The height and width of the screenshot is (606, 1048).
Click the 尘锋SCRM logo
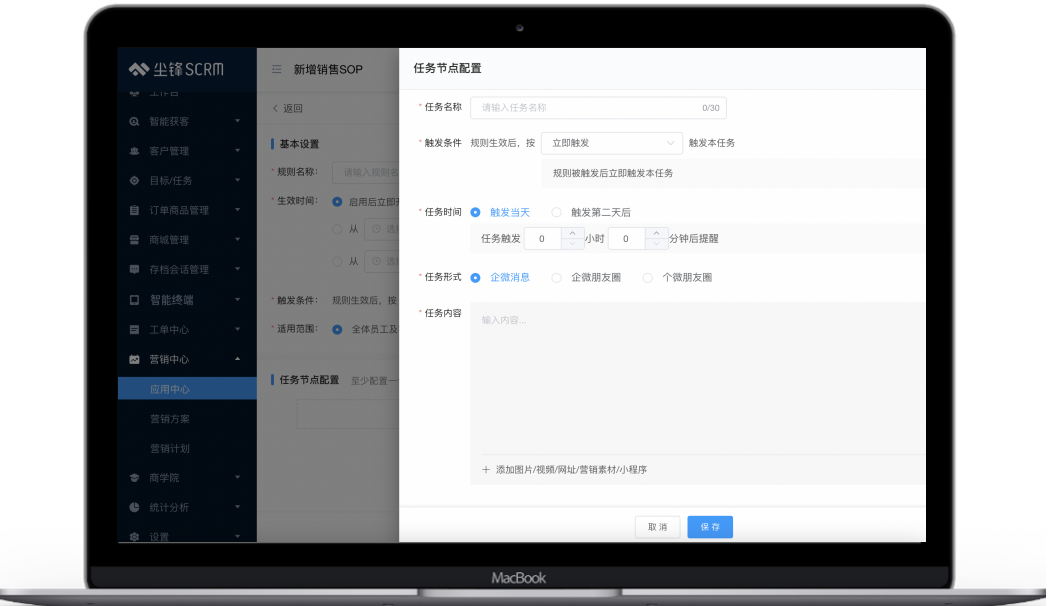tap(176, 69)
